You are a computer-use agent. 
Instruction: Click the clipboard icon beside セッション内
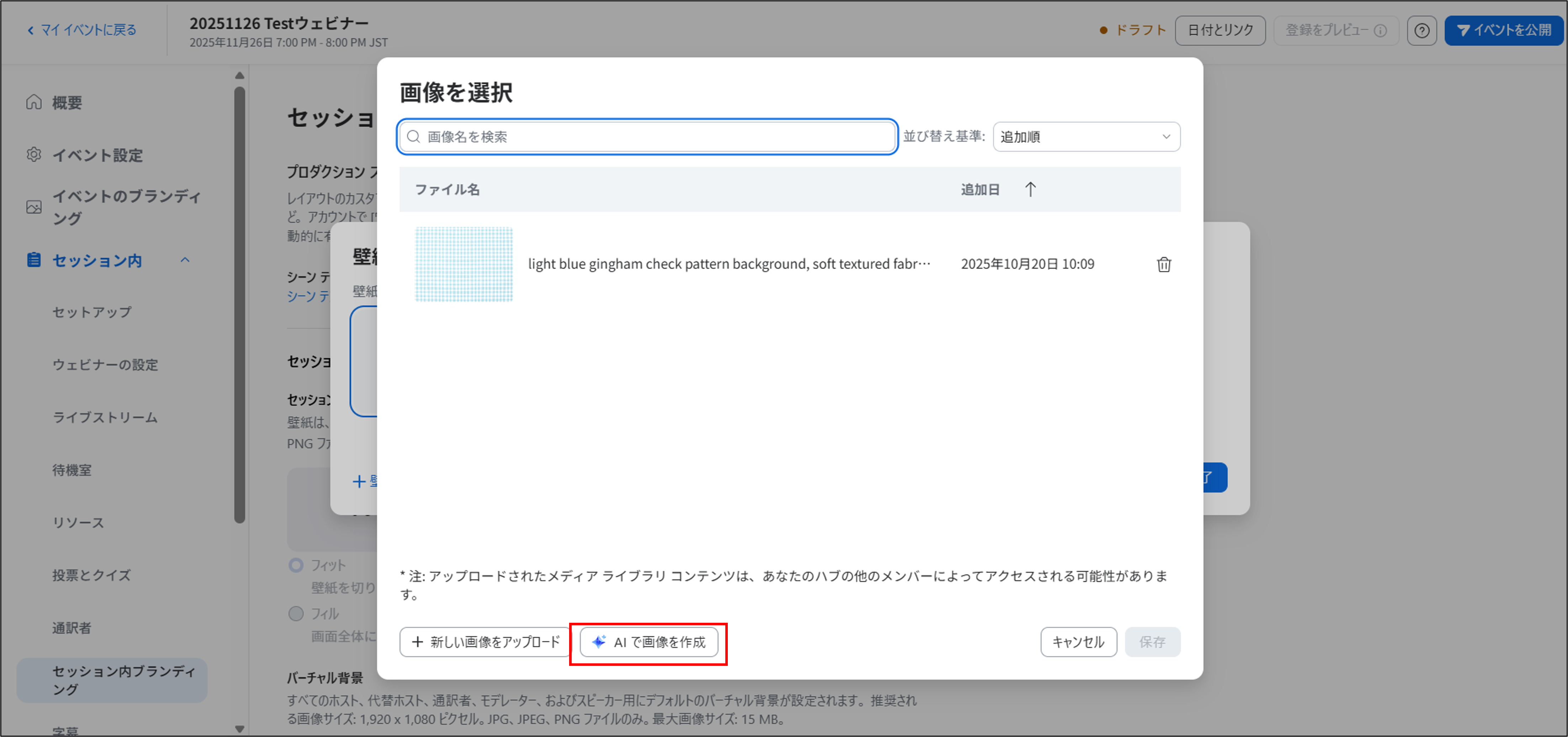[x=34, y=260]
